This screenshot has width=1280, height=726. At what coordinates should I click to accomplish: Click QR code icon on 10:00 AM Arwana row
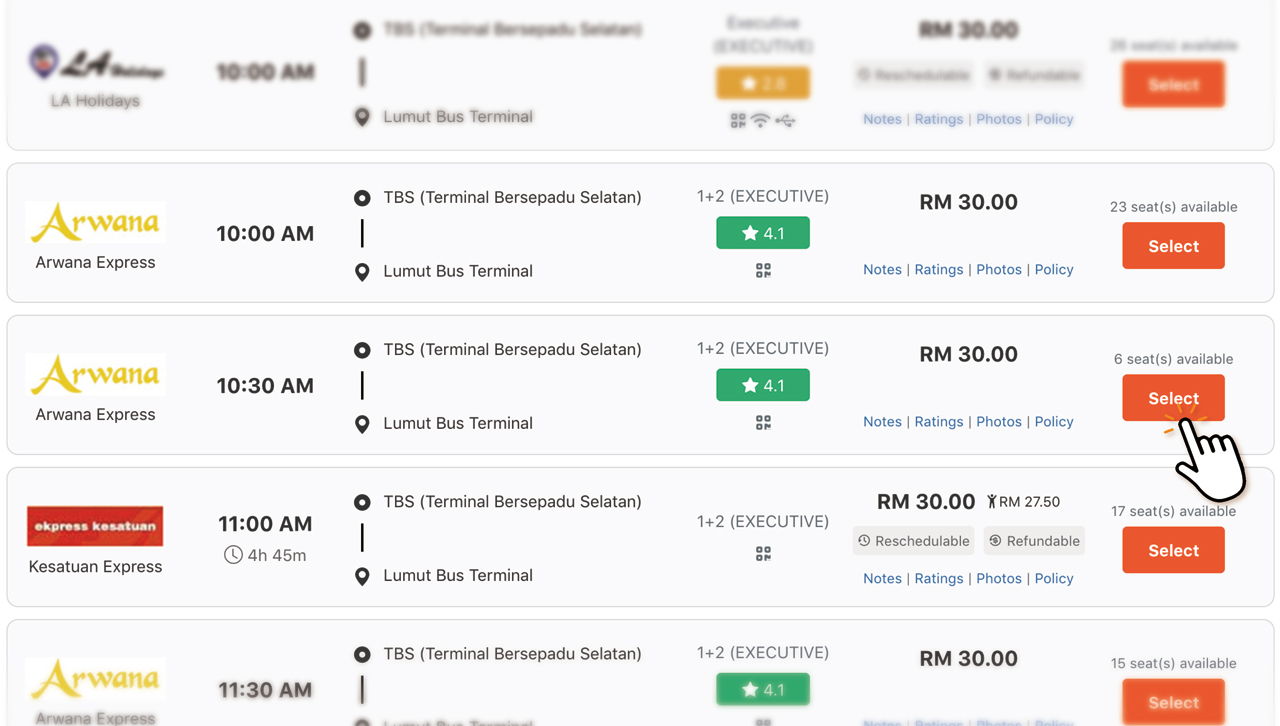tap(763, 271)
